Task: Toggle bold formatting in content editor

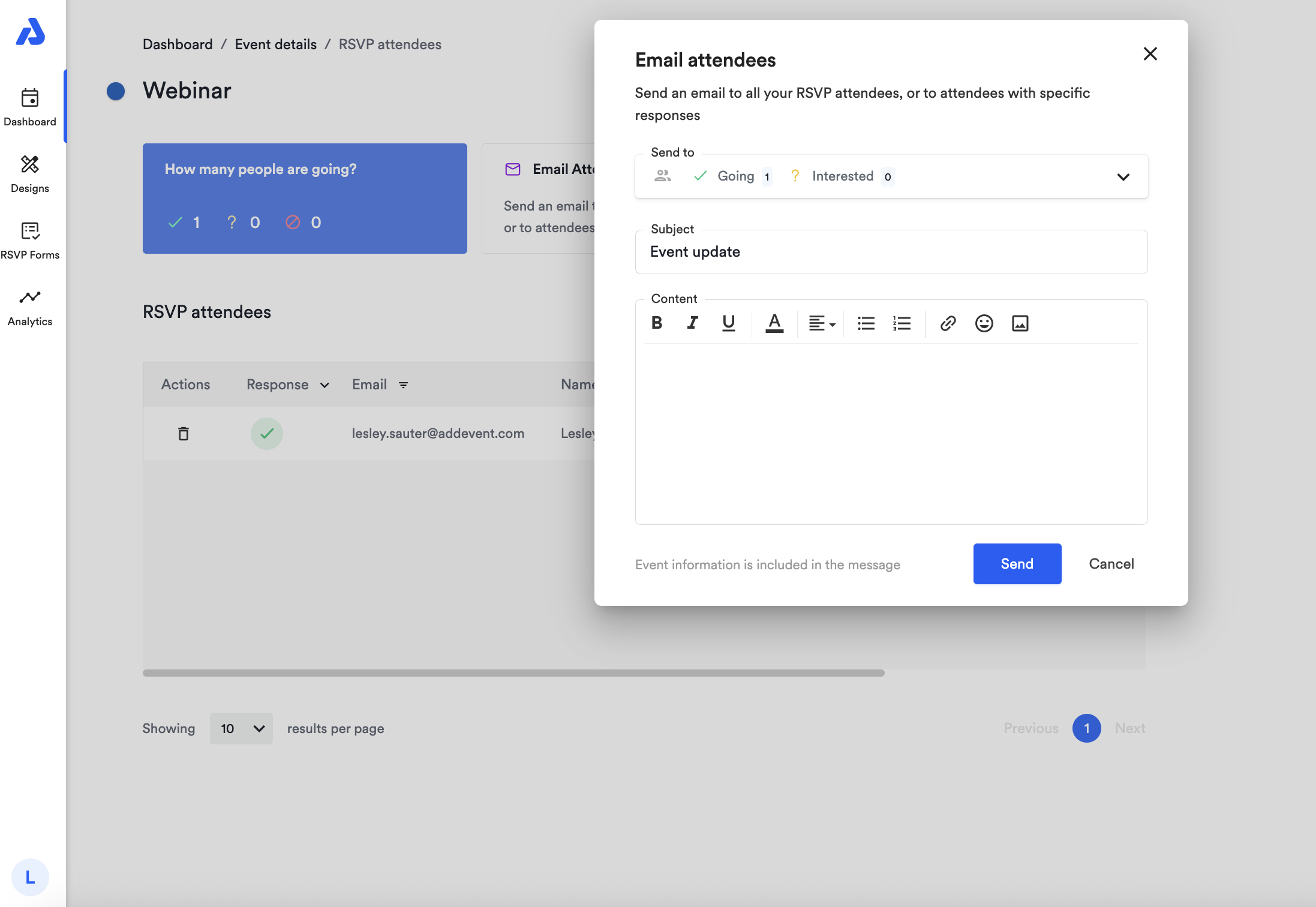Action: [x=657, y=323]
